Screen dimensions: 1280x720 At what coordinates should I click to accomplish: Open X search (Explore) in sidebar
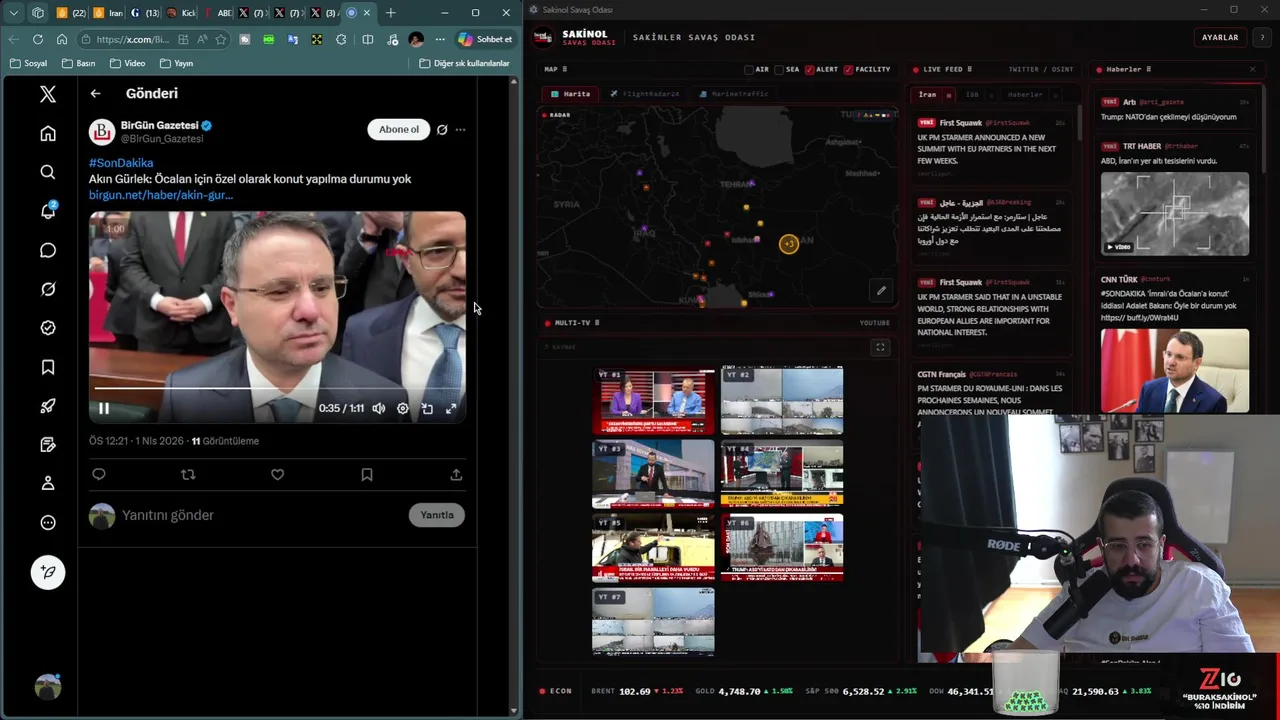pos(48,172)
